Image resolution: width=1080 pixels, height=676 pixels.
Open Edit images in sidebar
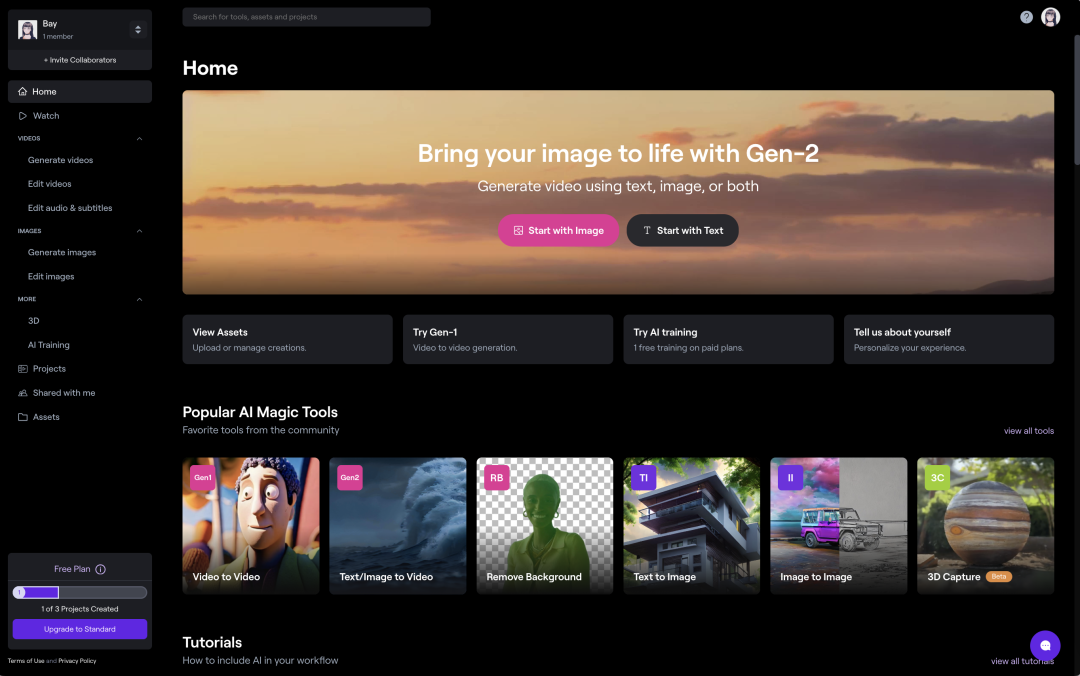[x=51, y=276]
